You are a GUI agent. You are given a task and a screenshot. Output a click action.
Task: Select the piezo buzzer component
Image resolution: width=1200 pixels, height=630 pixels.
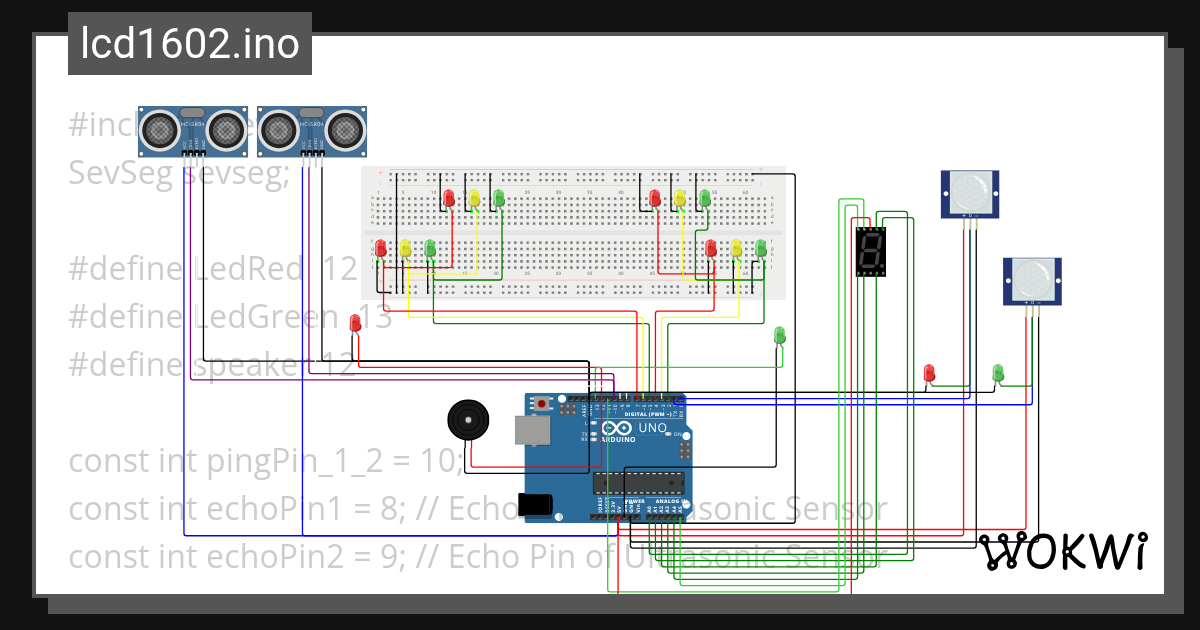click(467, 420)
